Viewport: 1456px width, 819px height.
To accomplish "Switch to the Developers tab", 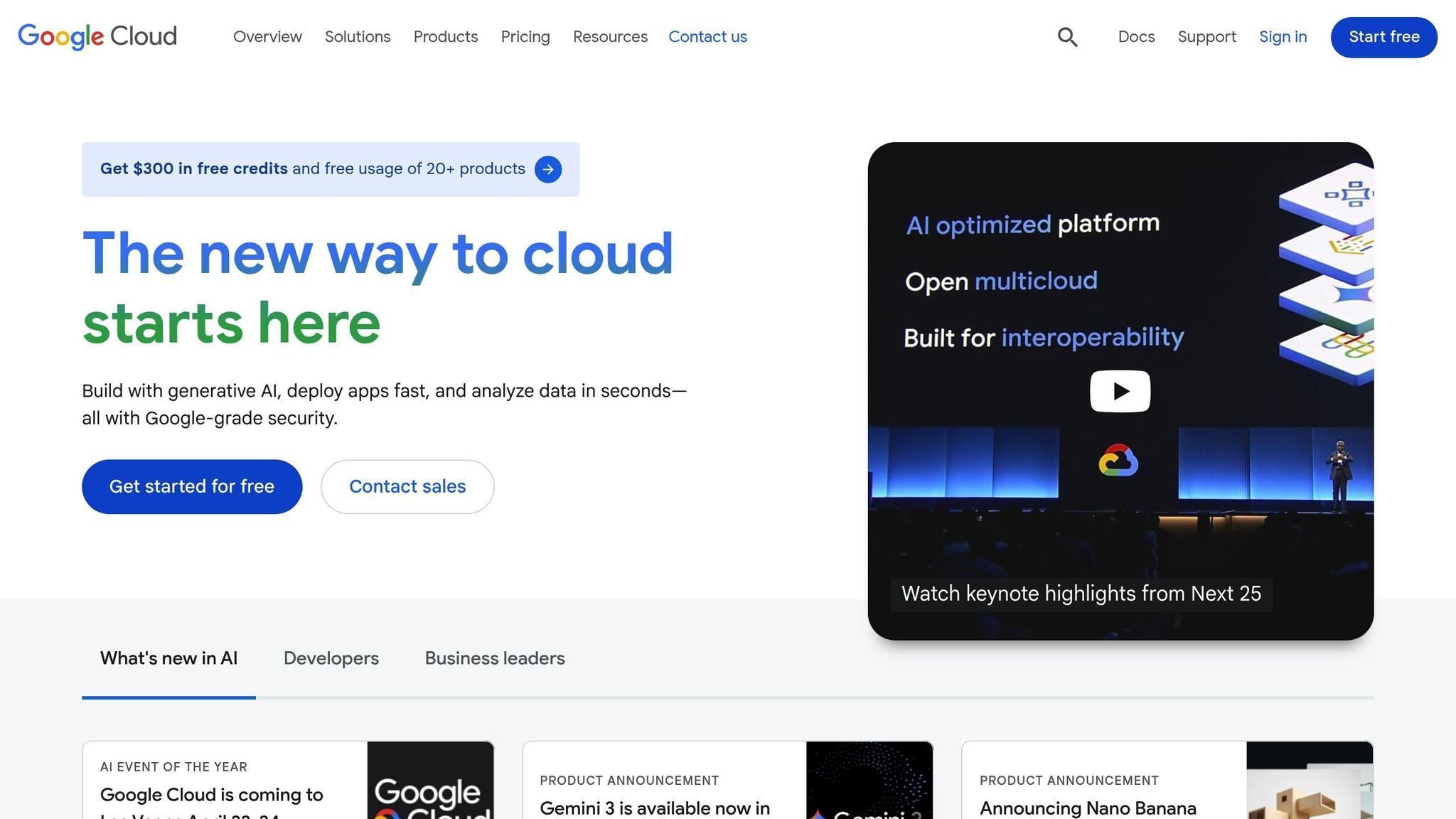I will click(331, 658).
